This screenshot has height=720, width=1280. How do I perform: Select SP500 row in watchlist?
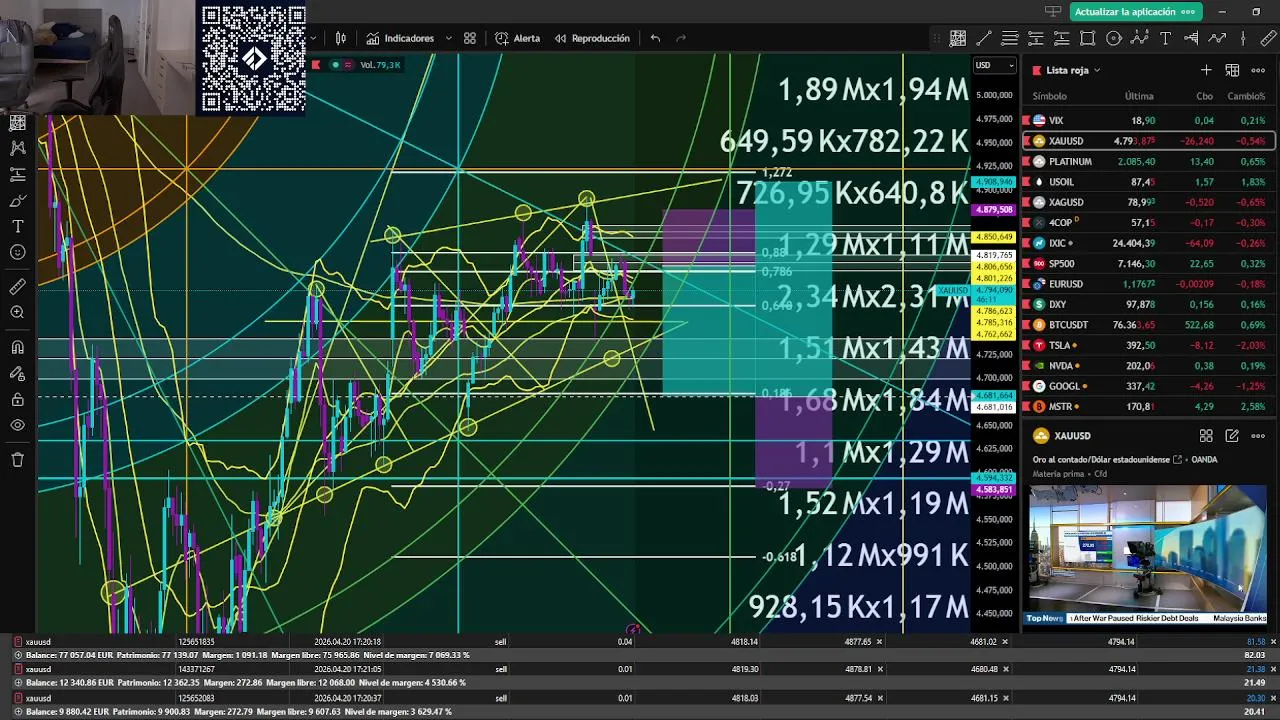coord(1148,264)
